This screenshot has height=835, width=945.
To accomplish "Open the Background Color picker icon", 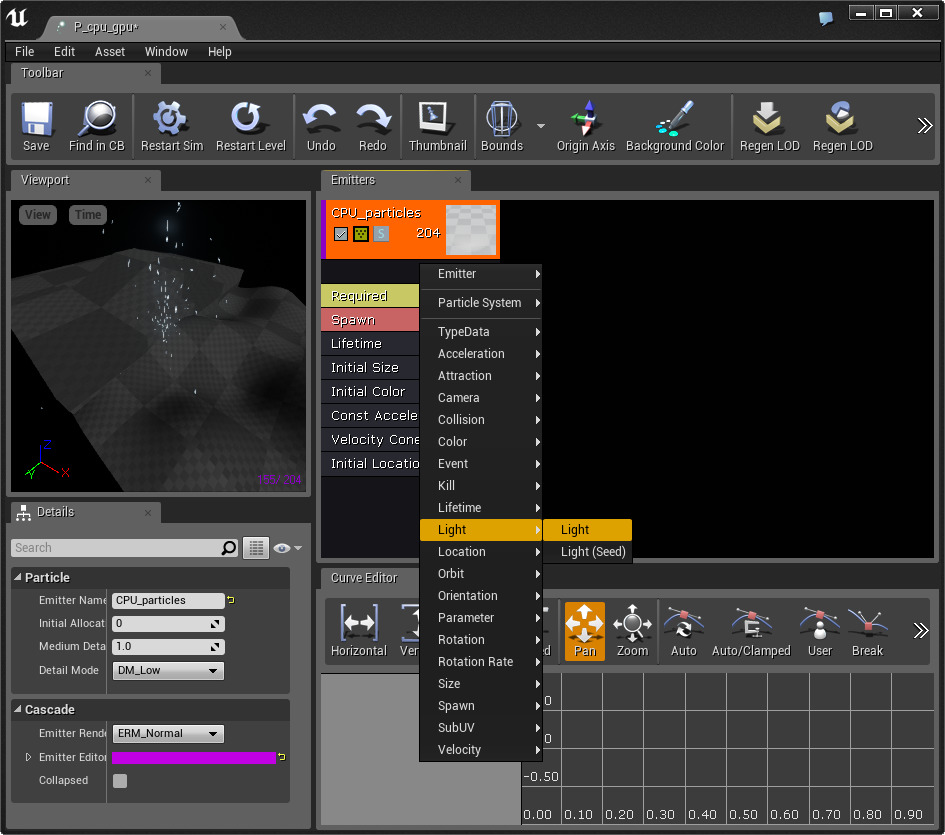I will 675,119.
